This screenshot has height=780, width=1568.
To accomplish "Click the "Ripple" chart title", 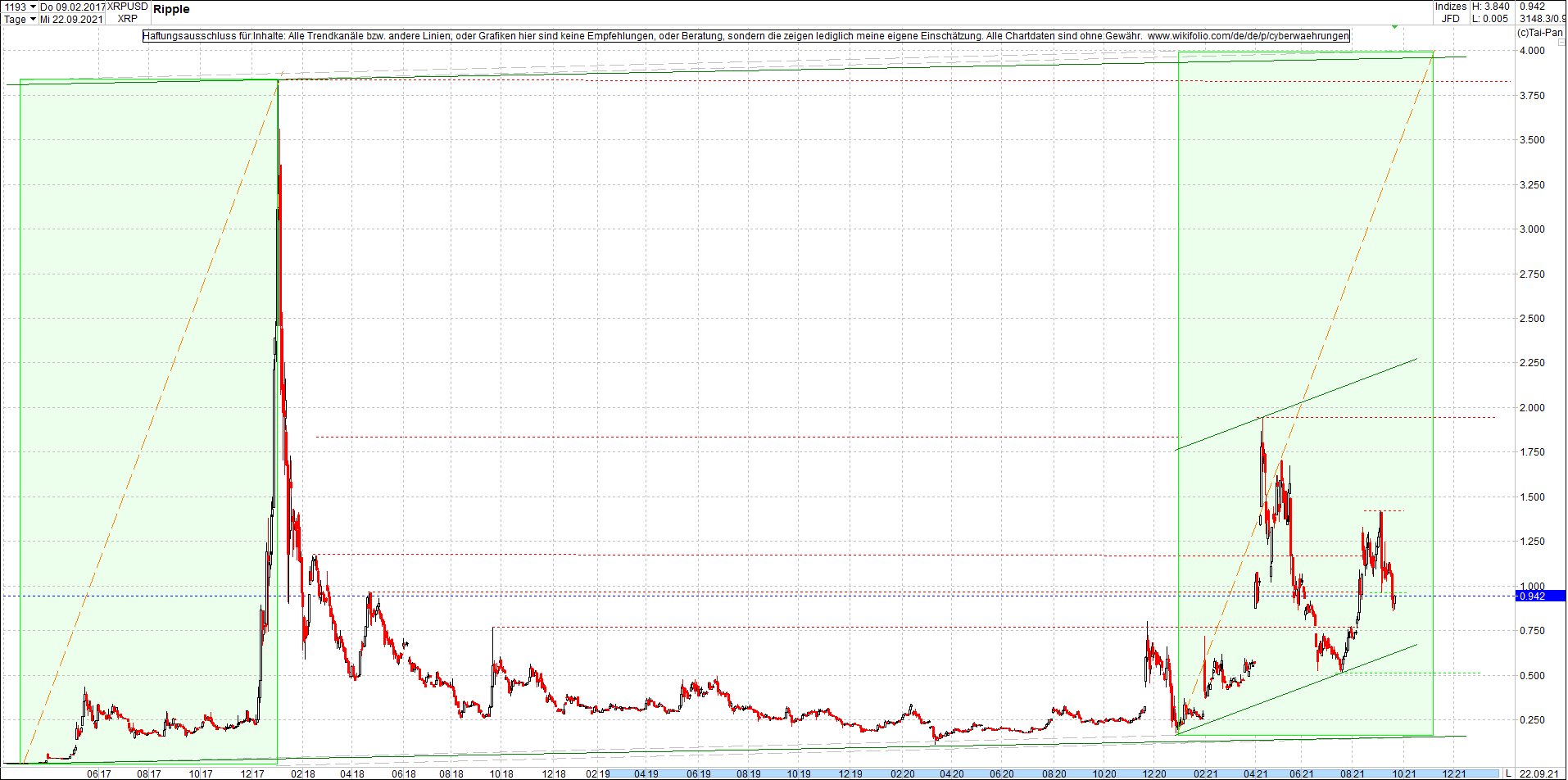I will [173, 9].
